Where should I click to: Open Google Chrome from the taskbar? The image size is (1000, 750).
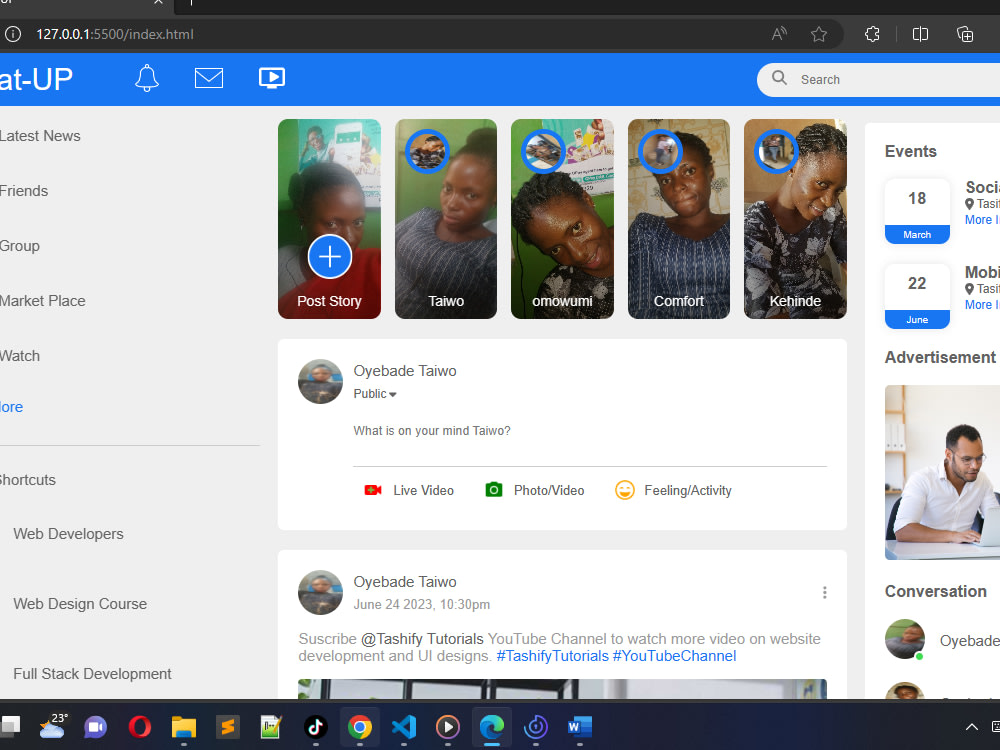pos(360,726)
